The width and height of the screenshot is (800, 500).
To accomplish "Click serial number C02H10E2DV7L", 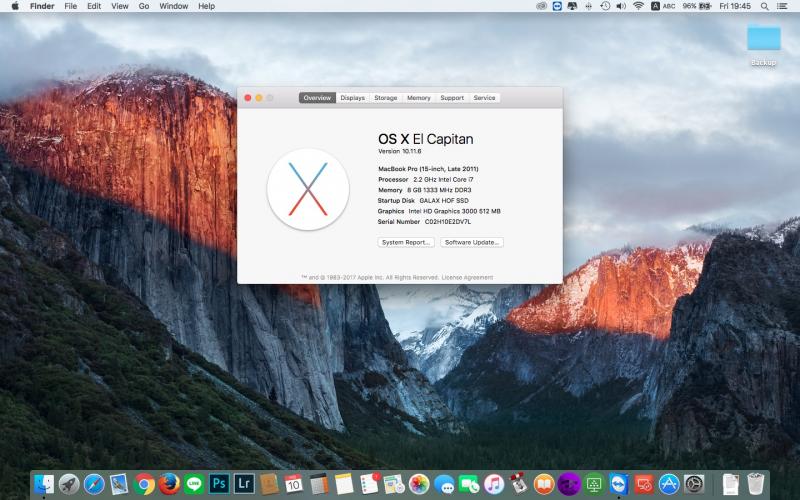I will (448, 221).
